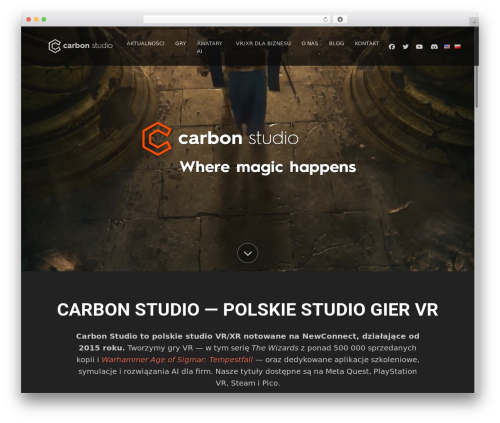Switch language via the Polish flag
Screen dimensions: 500x423
pos(458,47)
